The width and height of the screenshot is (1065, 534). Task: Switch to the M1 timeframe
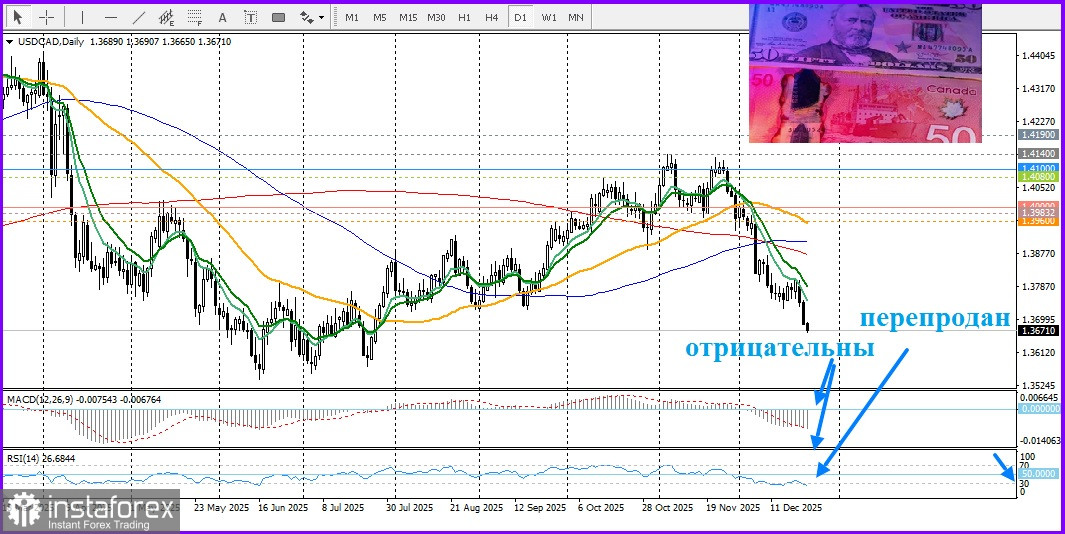tap(352, 17)
